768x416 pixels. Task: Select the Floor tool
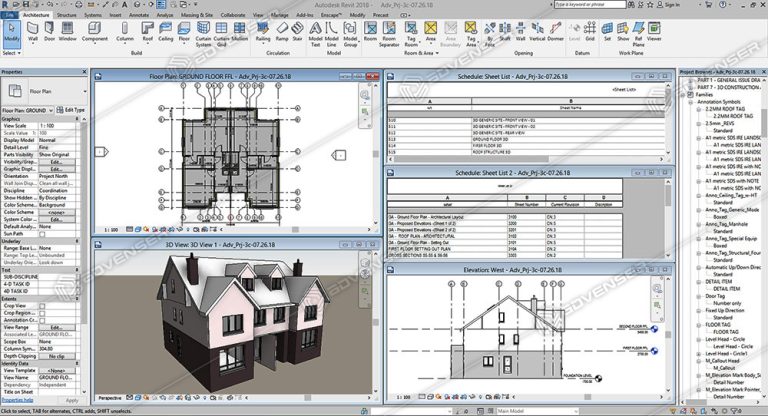pyautogui.click(x=184, y=31)
